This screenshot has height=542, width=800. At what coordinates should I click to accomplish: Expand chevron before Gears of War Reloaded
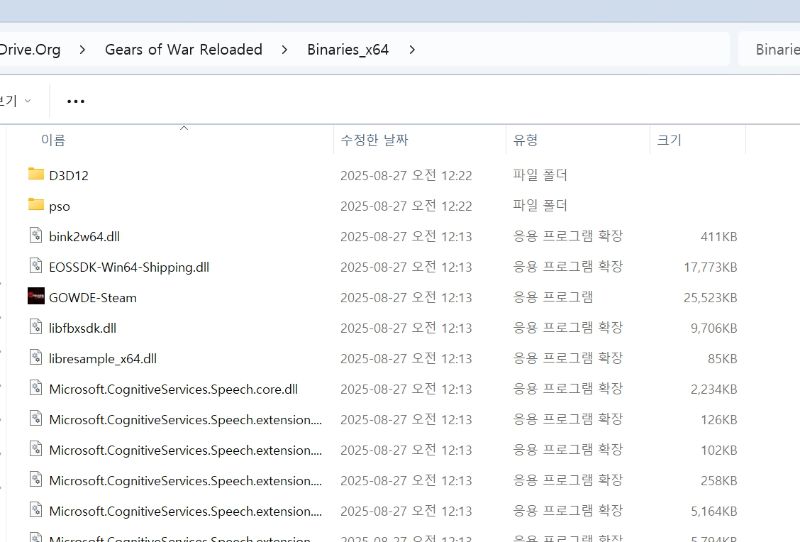82,50
